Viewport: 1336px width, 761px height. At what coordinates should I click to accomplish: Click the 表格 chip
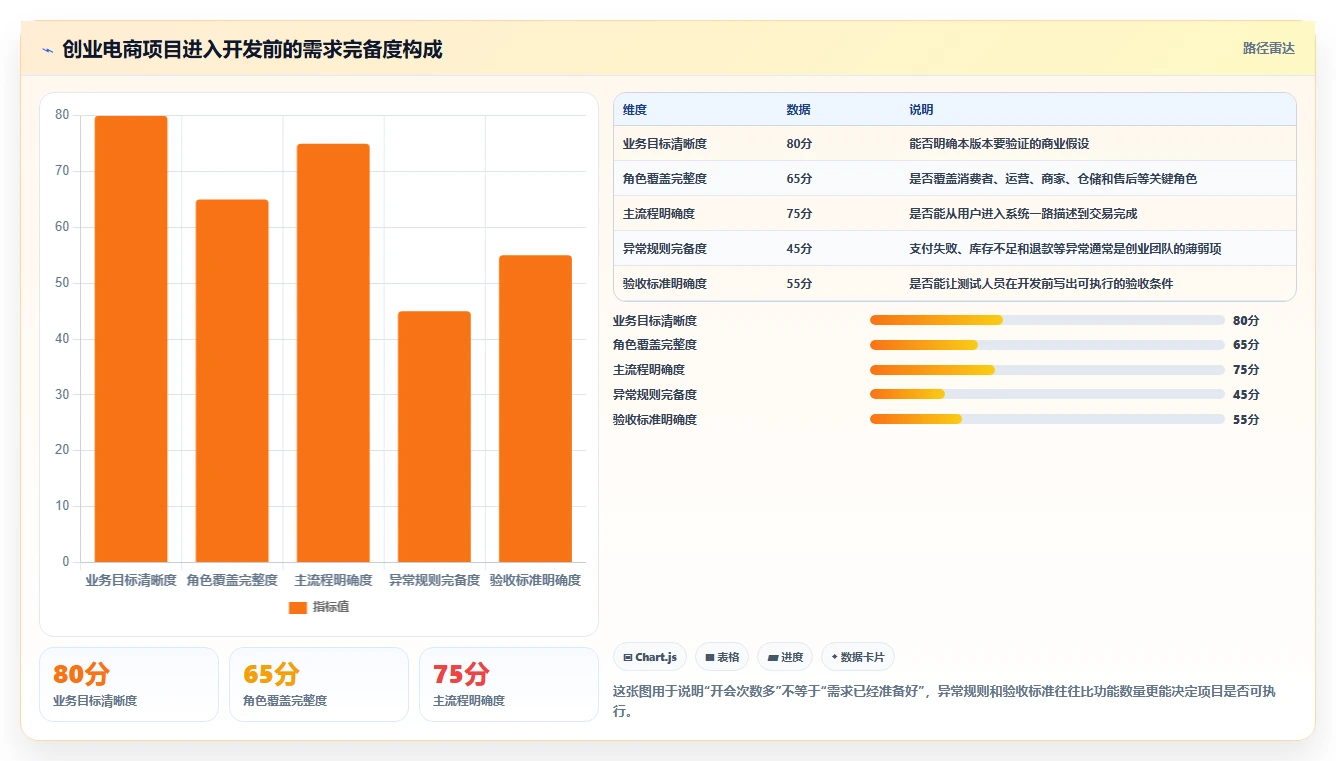coord(722,657)
